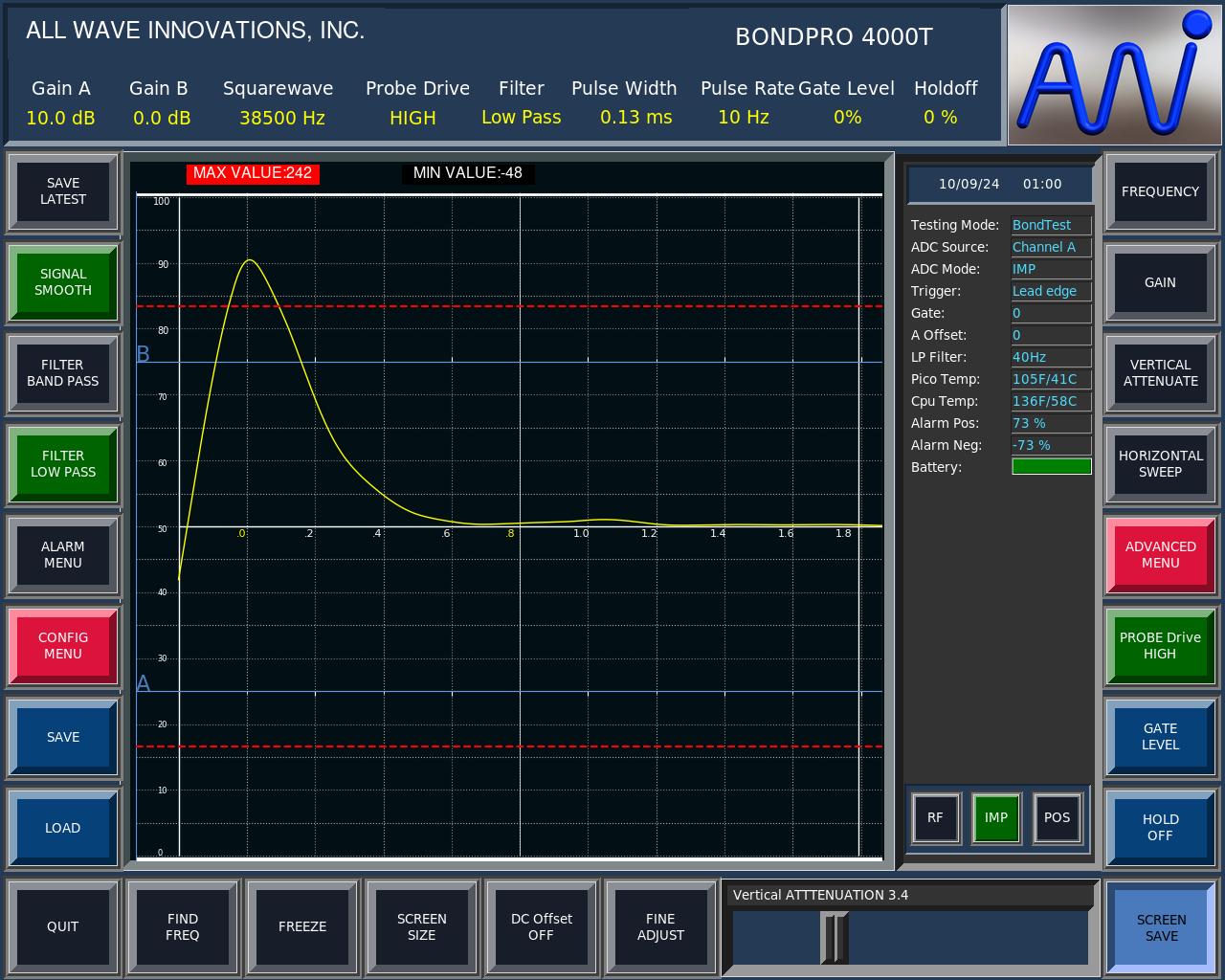Screen dimensions: 1225x980
Task: Click Holdoff 0 % header value
Action: [941, 117]
